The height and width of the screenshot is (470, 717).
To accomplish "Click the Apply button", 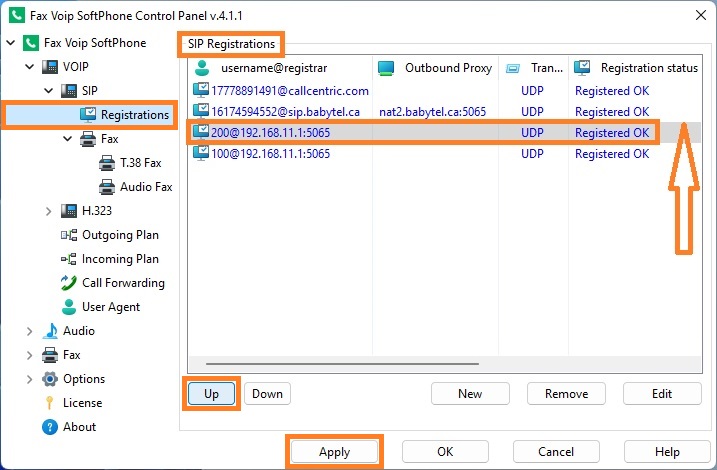I will (x=335, y=452).
